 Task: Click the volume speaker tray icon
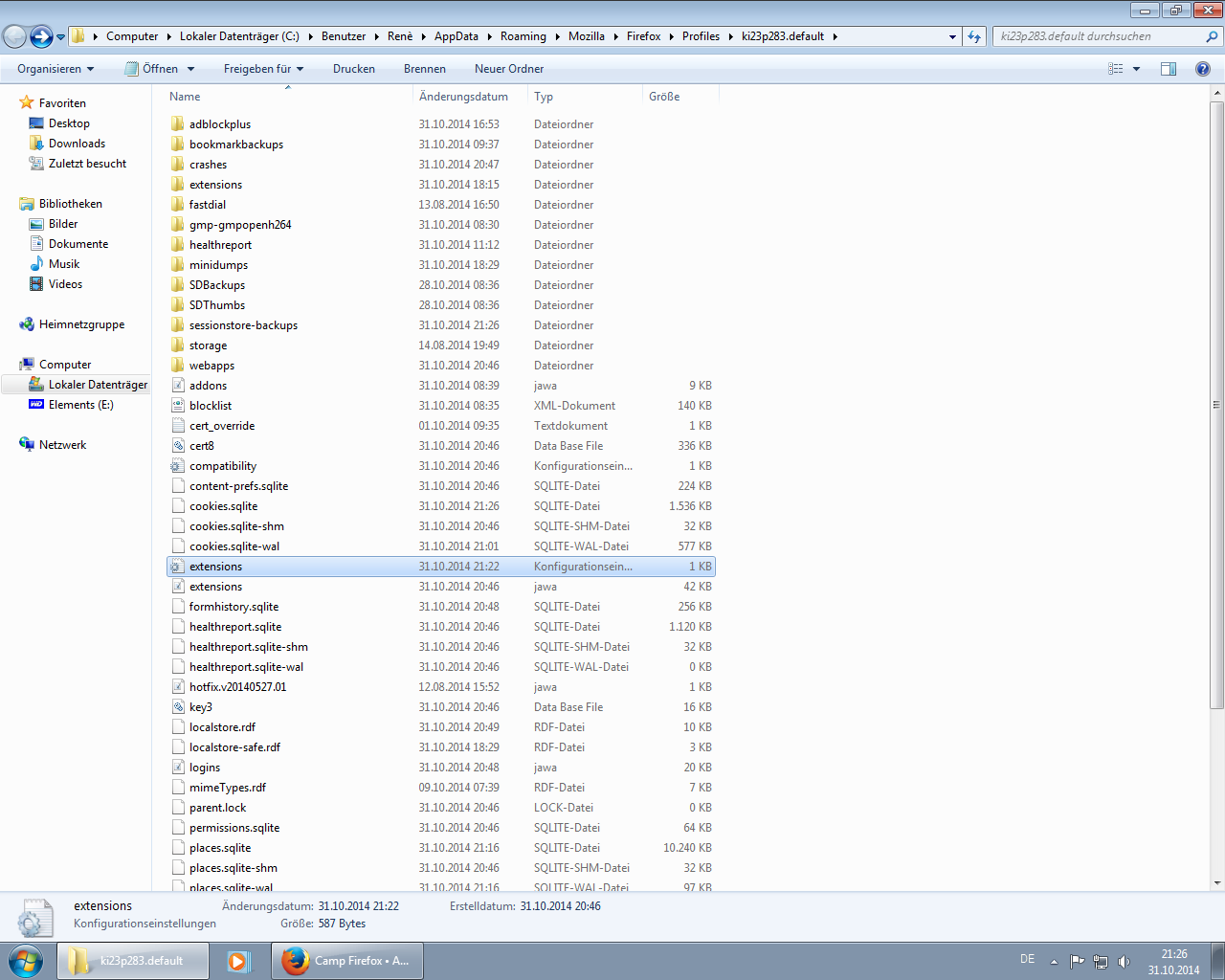pyautogui.click(x=1124, y=962)
